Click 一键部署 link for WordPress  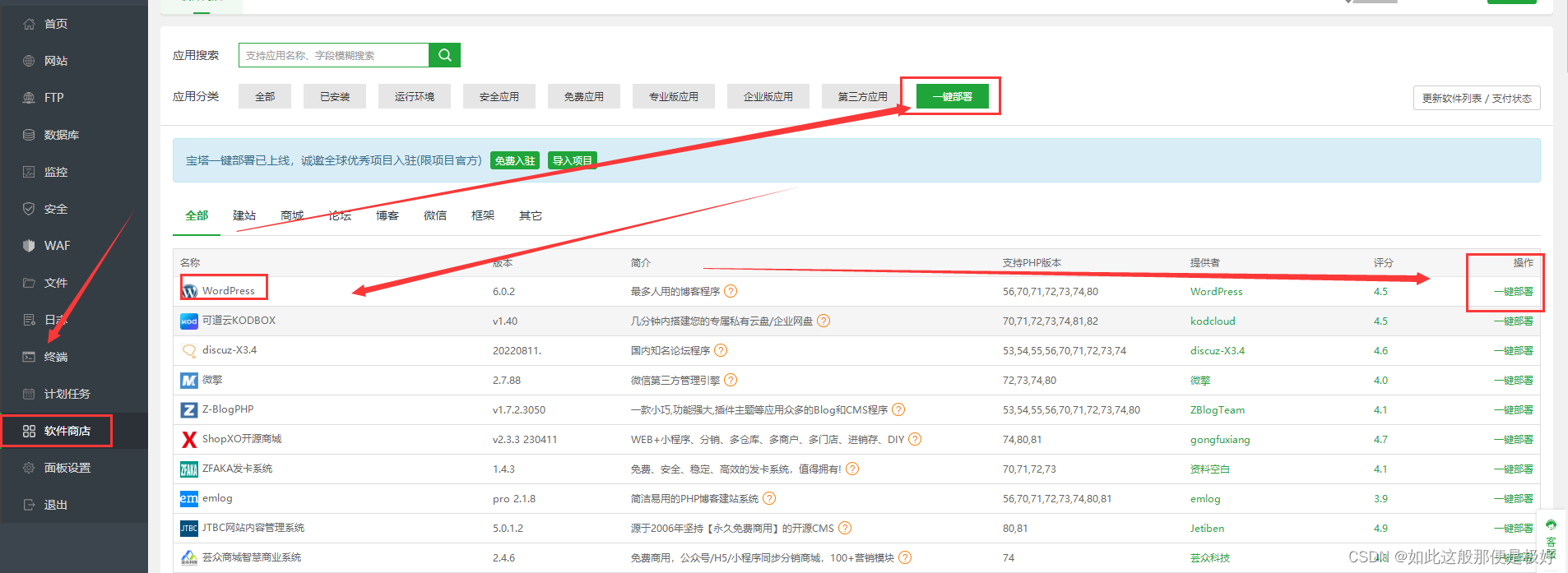1514,291
